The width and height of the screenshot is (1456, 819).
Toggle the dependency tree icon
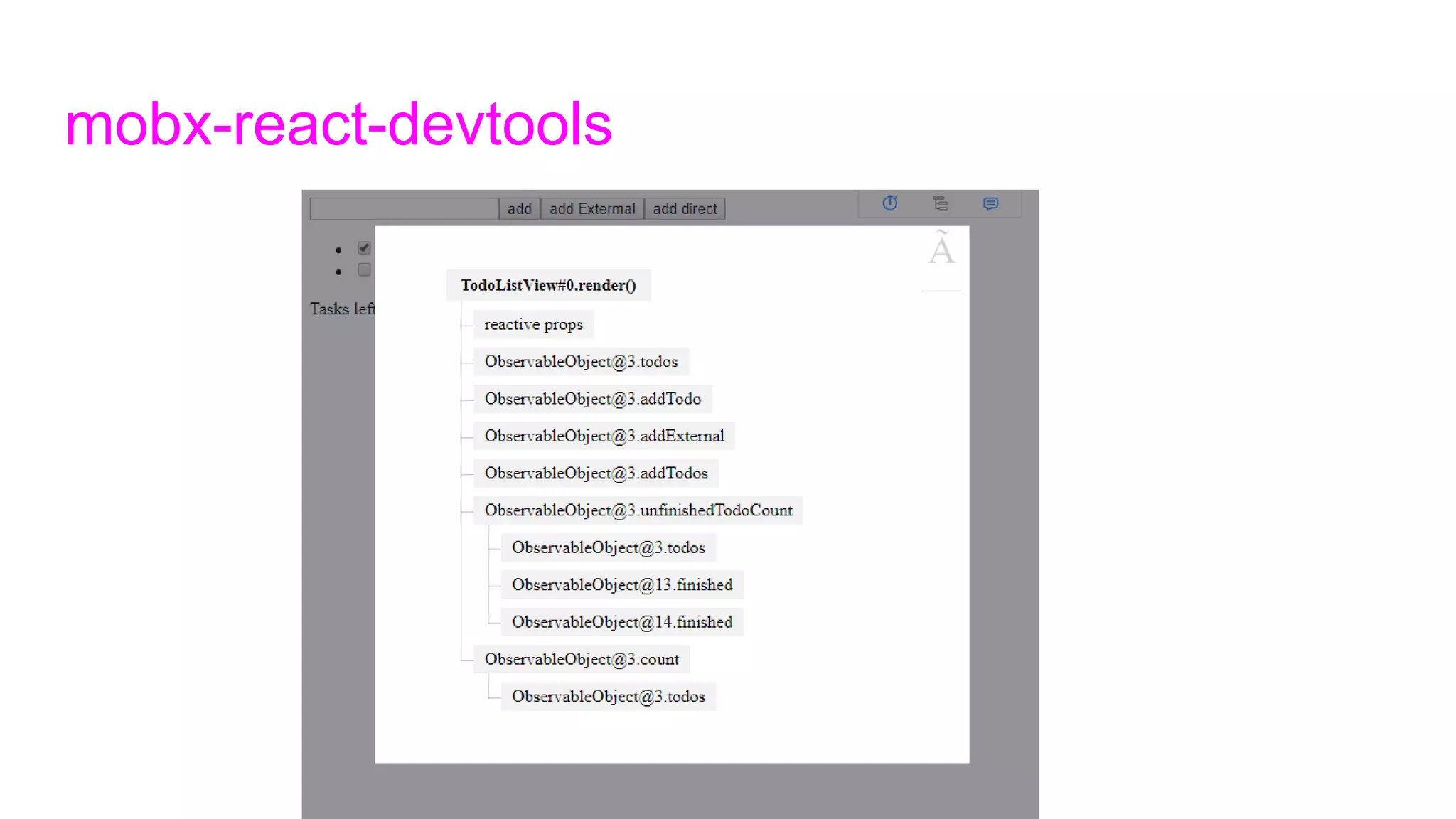(x=940, y=204)
